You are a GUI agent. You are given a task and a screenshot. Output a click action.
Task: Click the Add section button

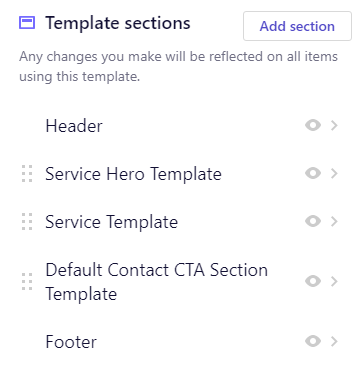click(x=297, y=26)
